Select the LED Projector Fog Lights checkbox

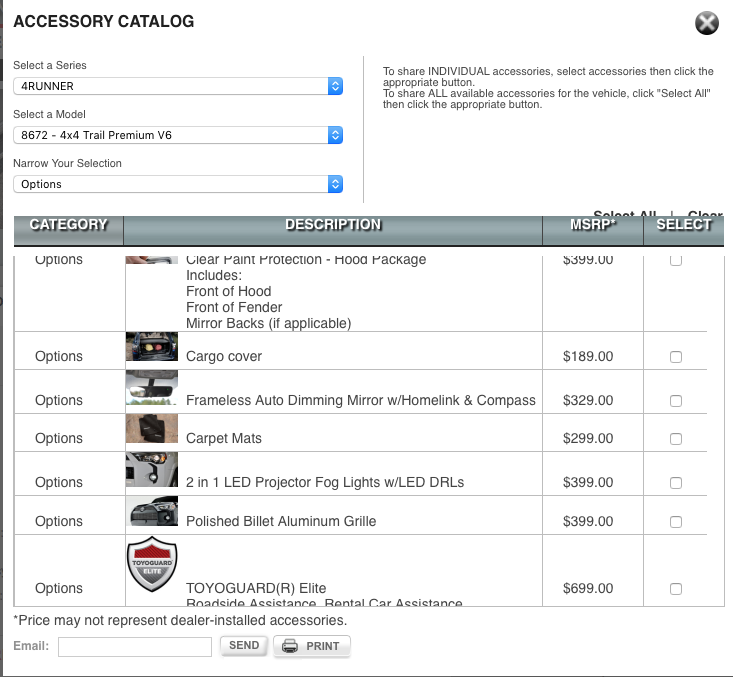pos(676,483)
